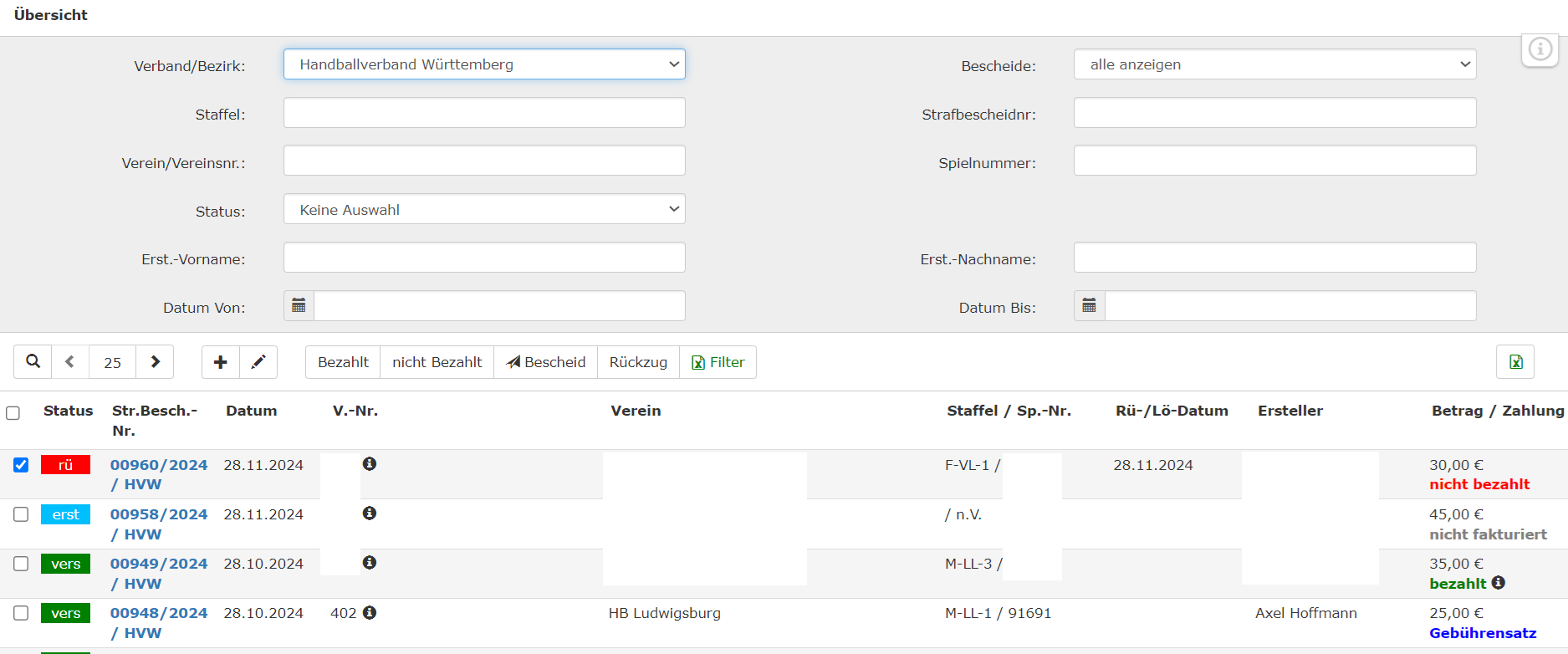Open calendar picker for Datum Bis

[x=1089, y=306]
